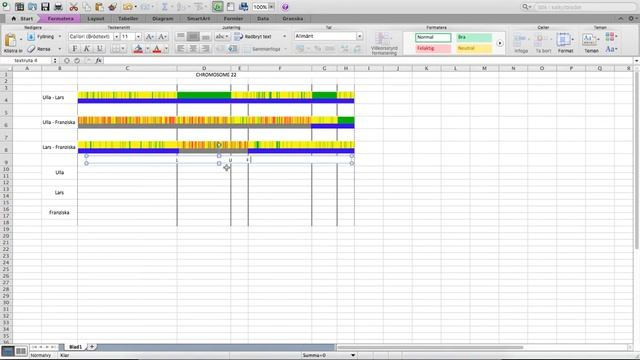Apply the Bra green cell style
Image resolution: width=640 pixels, height=360 pixels.
[474, 37]
